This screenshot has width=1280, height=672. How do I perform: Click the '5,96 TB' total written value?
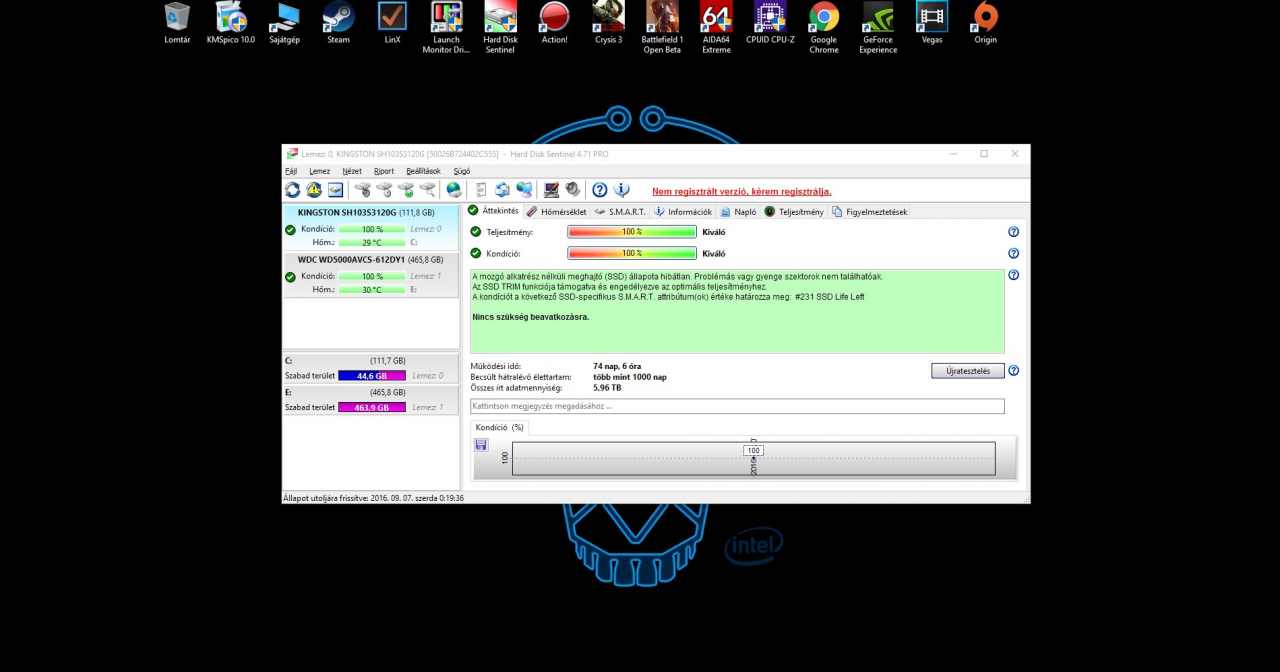point(608,387)
